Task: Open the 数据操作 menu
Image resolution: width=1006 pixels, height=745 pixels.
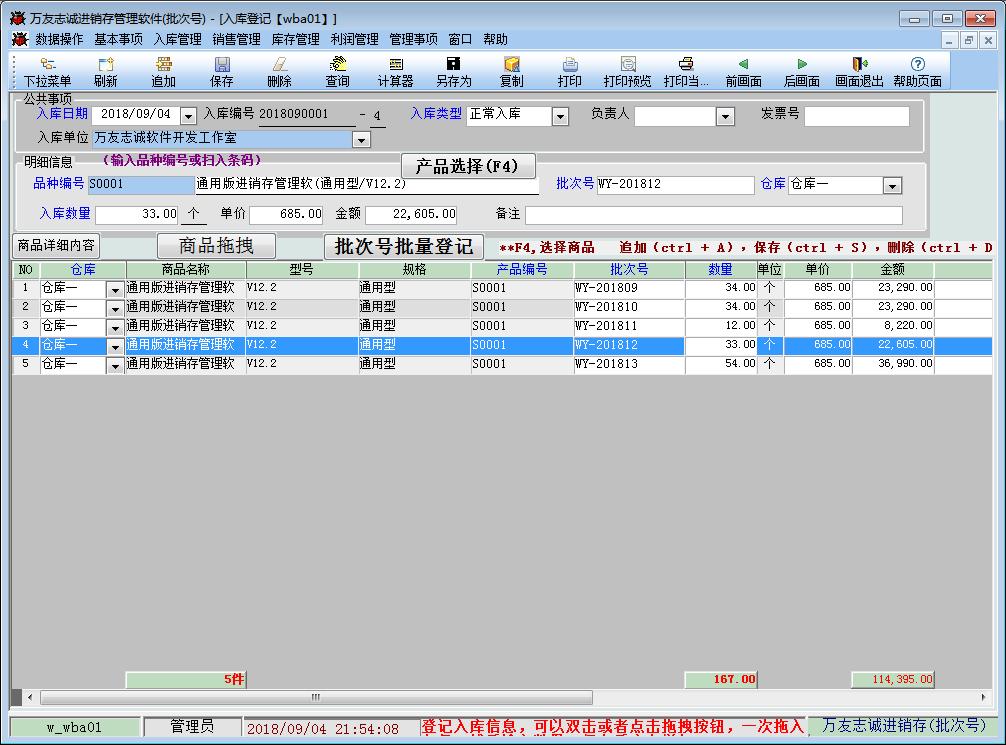Action: pyautogui.click(x=59, y=40)
